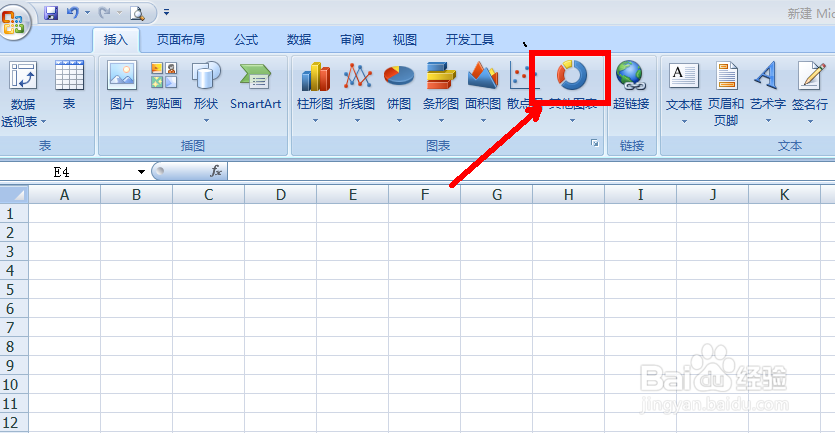The height and width of the screenshot is (433, 835).
Task: Select column K header
Action: point(784,195)
